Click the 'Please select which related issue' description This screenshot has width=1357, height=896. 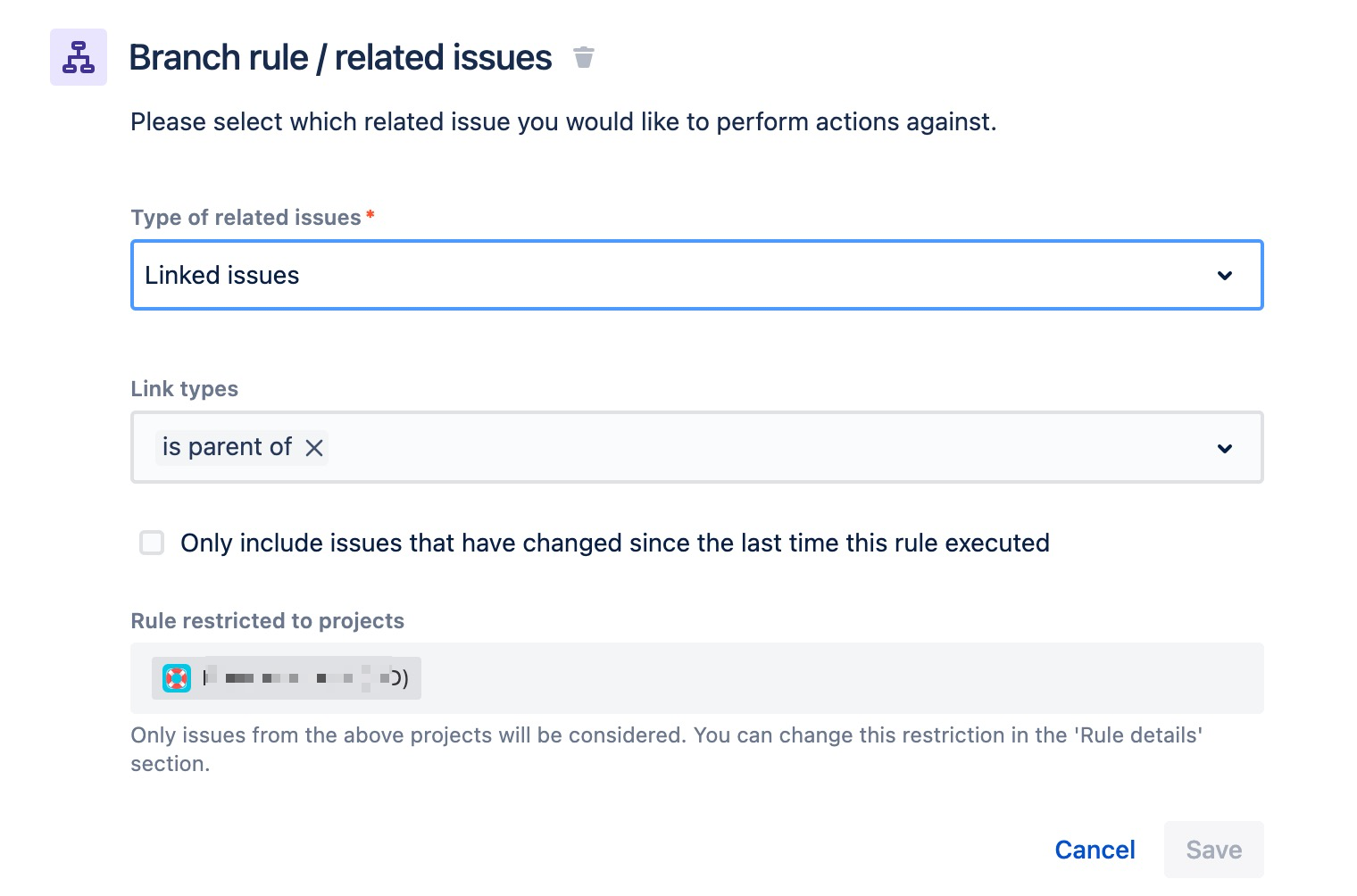(563, 121)
